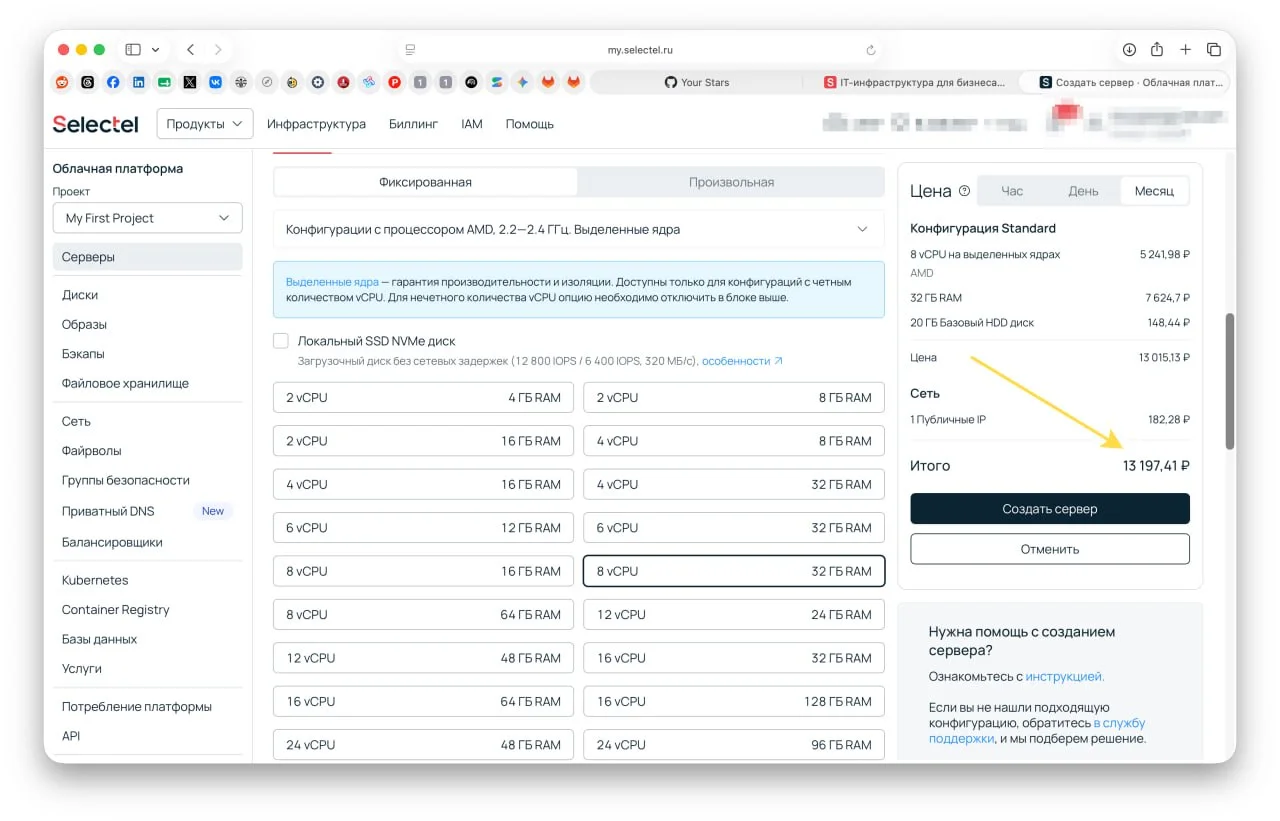Select the 24 vCPU 96 ГБ RAM configuration

pos(734,744)
